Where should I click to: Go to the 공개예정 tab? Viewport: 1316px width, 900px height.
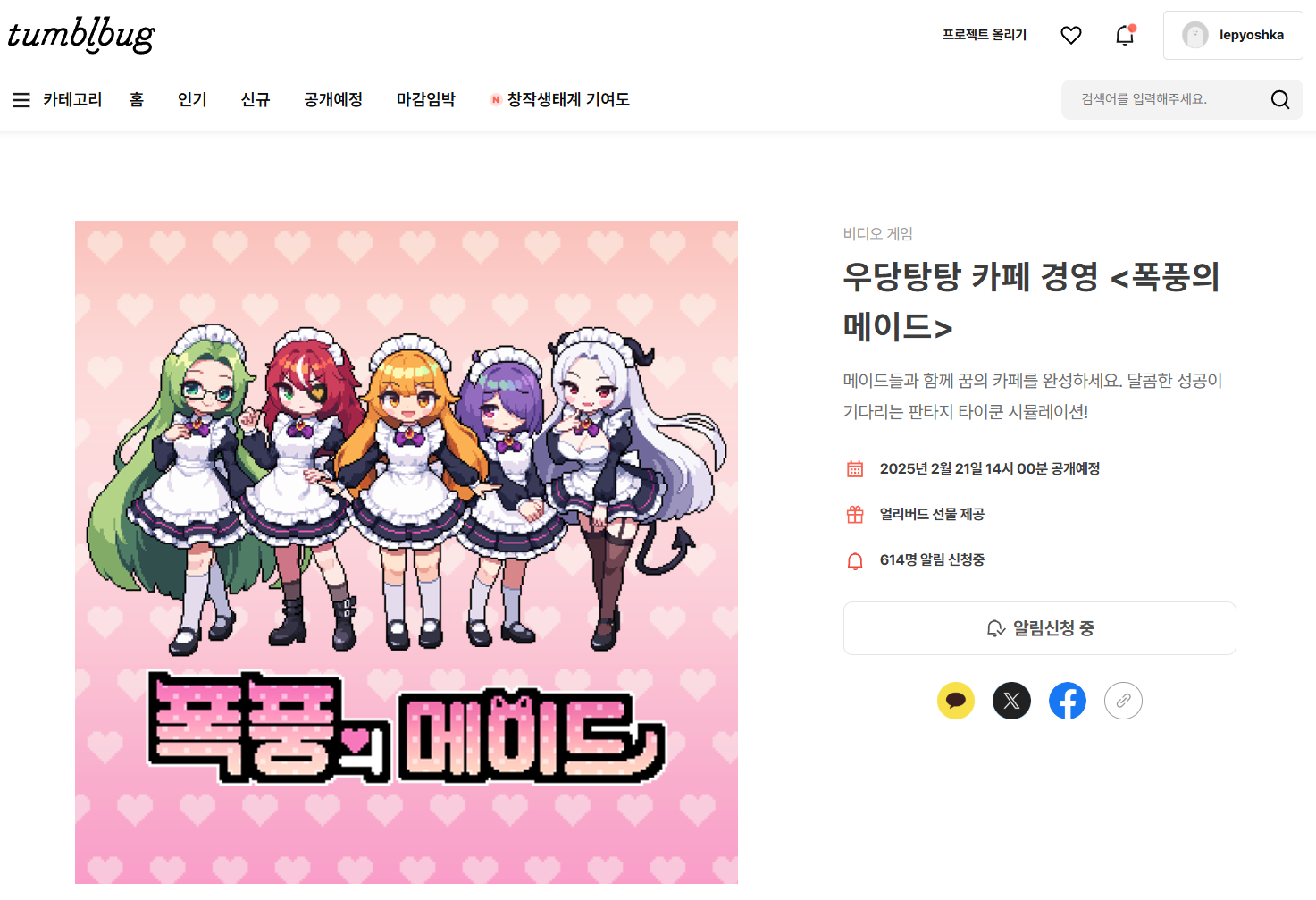coord(333,99)
